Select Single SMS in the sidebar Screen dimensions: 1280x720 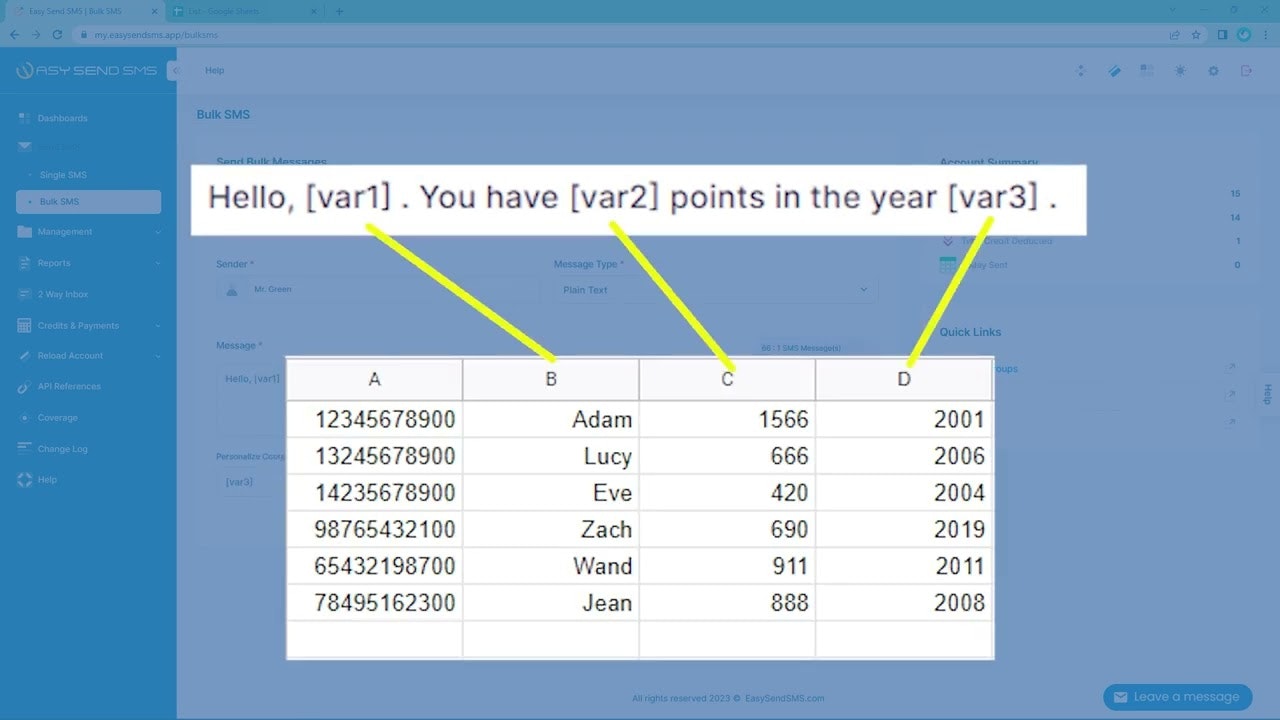tap(88, 175)
